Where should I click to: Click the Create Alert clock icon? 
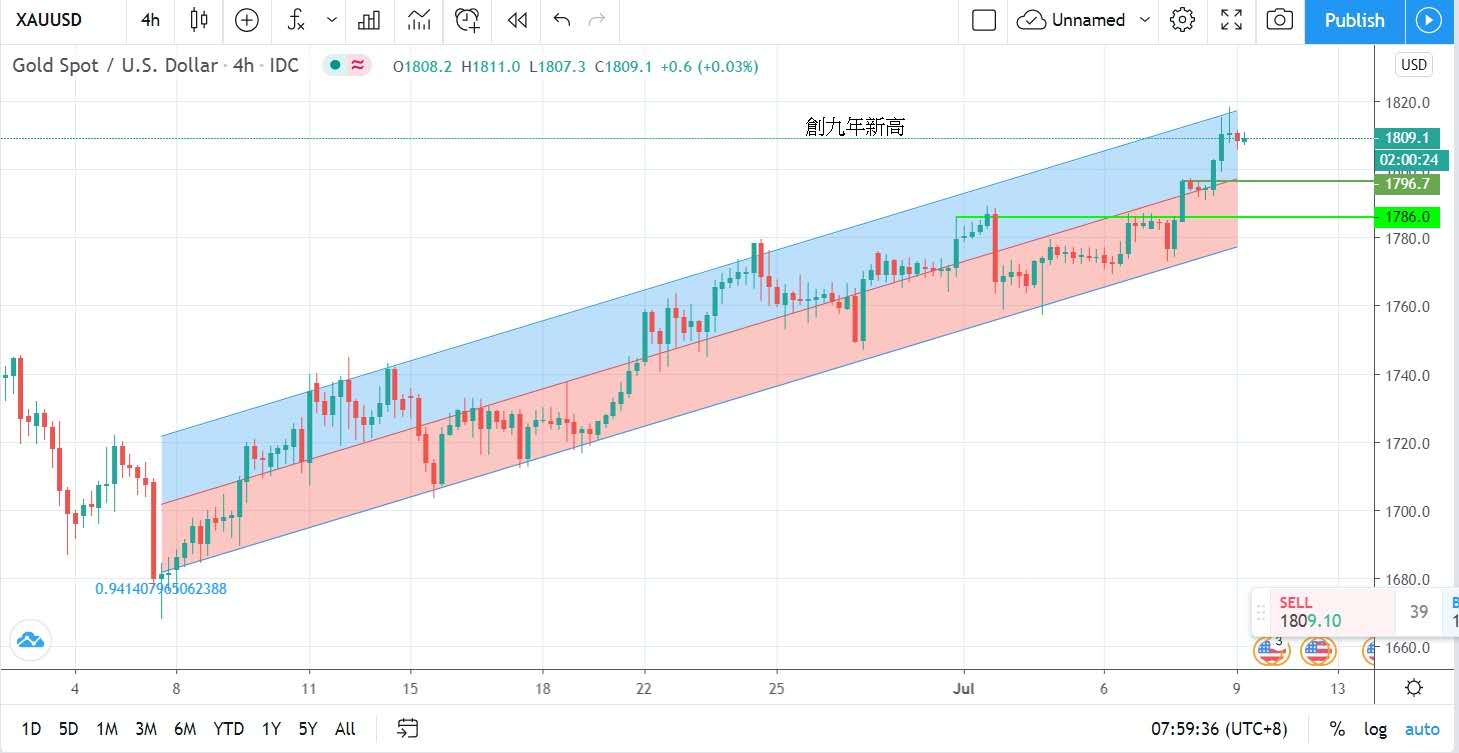pos(466,20)
